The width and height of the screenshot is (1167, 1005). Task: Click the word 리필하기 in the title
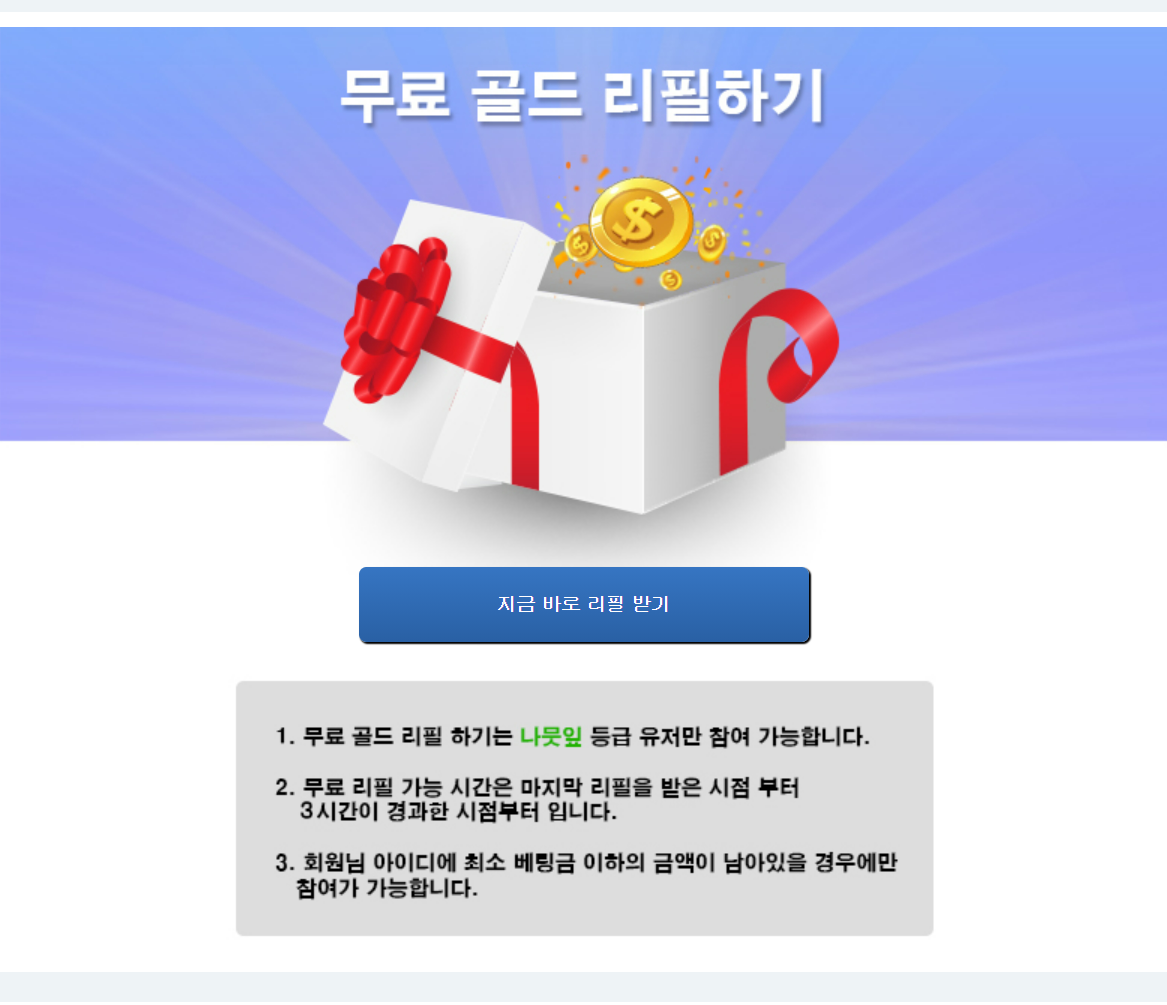coord(714,95)
